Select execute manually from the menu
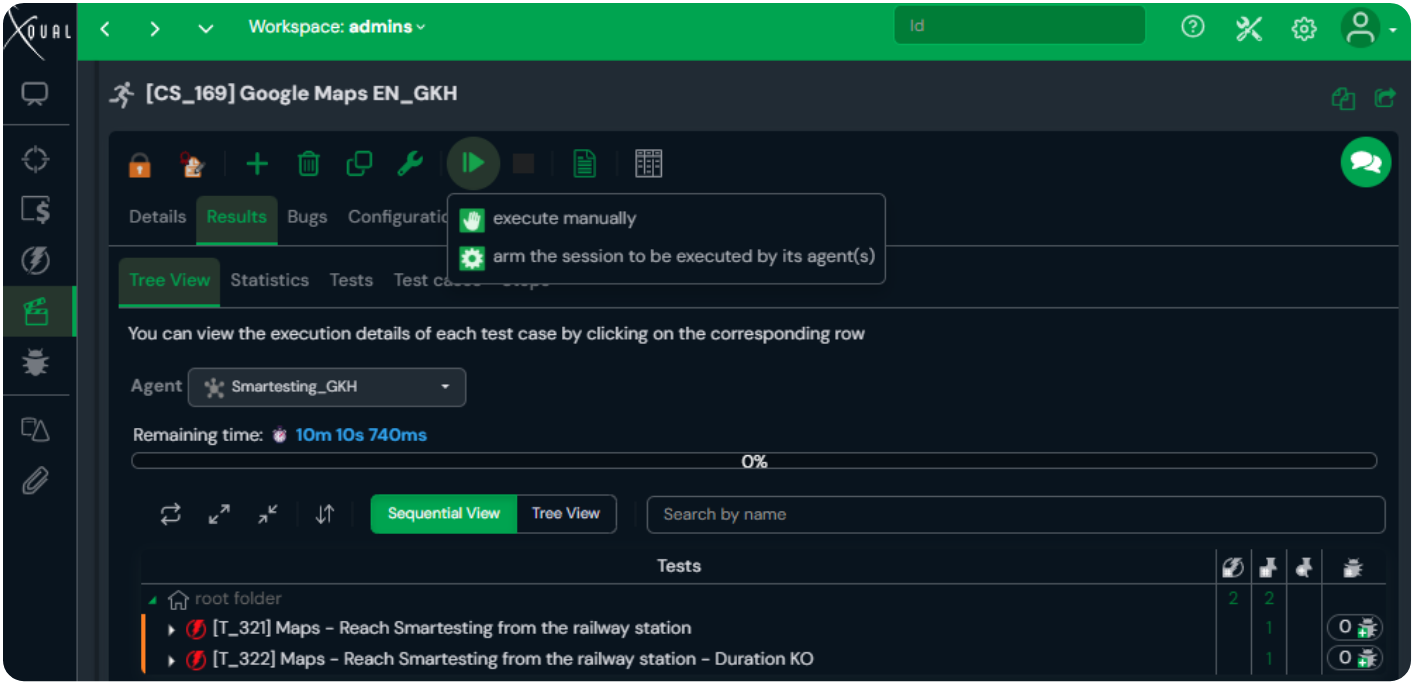This screenshot has height=687, width=1416. pyautogui.click(x=564, y=219)
